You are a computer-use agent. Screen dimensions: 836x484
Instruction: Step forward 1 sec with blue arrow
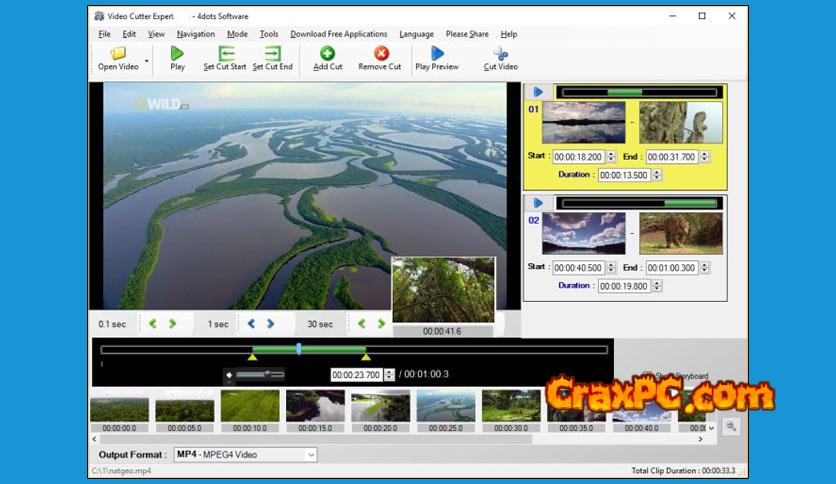pyautogui.click(x=272, y=324)
